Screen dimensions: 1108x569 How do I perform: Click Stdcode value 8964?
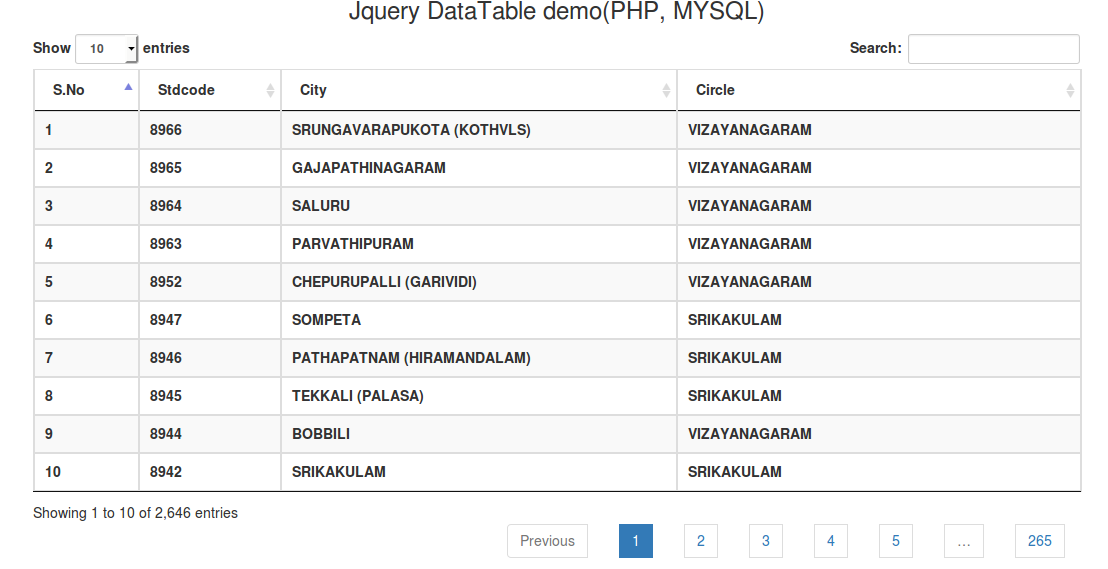coord(165,206)
